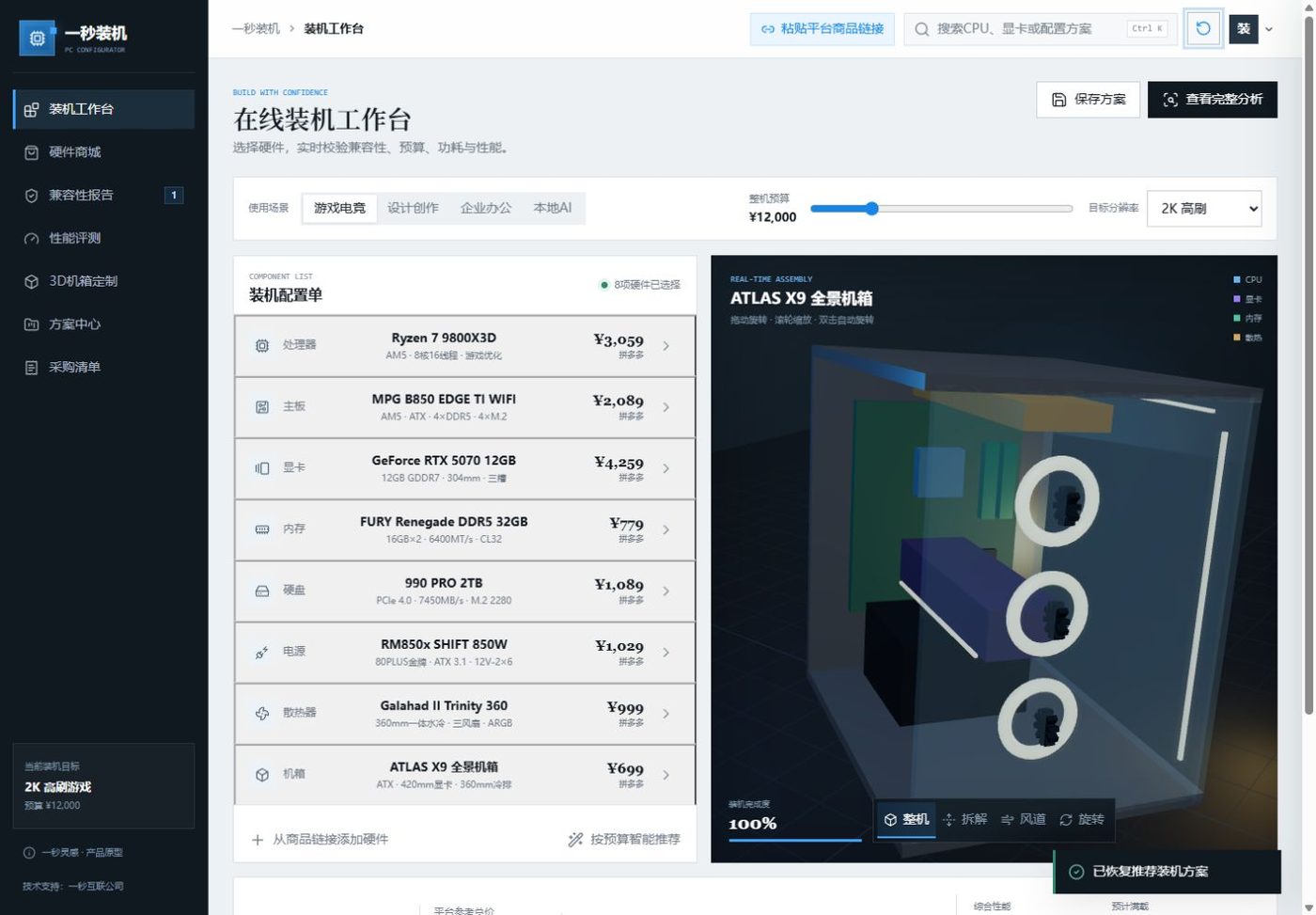
Task: Click the 性能评测 gauge icon
Action: coord(31,239)
